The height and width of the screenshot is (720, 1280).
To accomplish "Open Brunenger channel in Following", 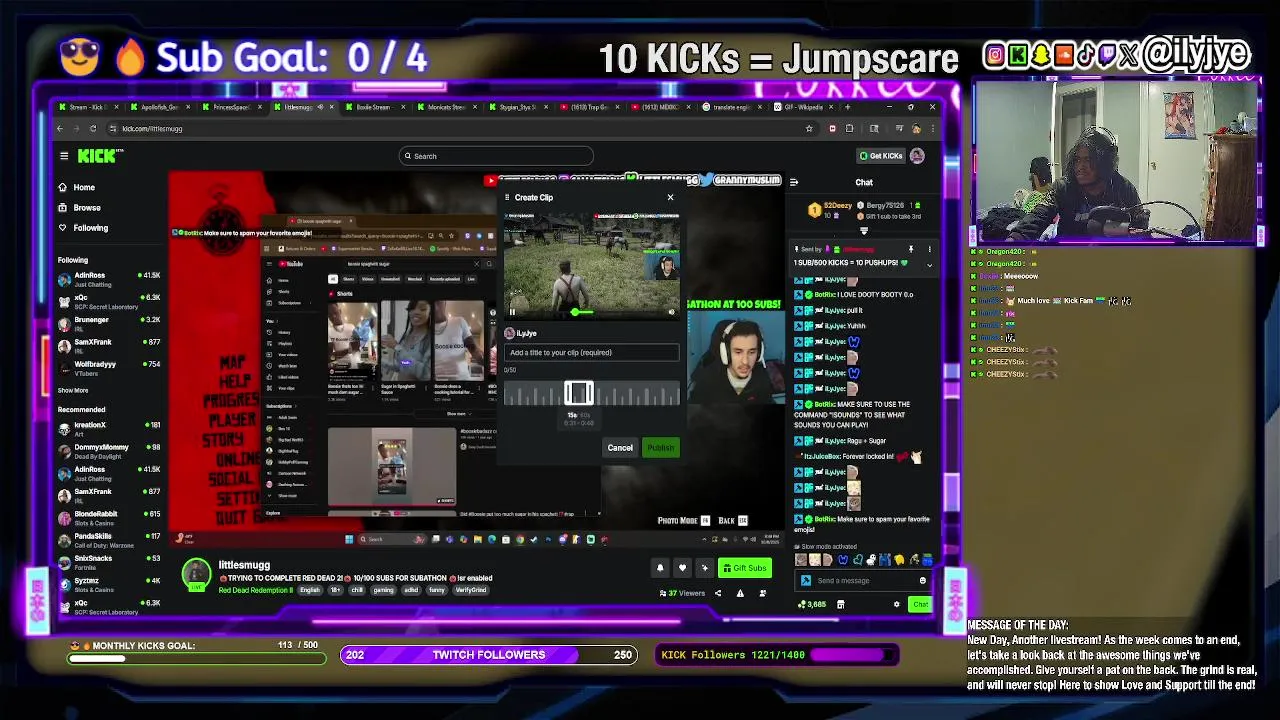I will pyautogui.click(x=108, y=324).
